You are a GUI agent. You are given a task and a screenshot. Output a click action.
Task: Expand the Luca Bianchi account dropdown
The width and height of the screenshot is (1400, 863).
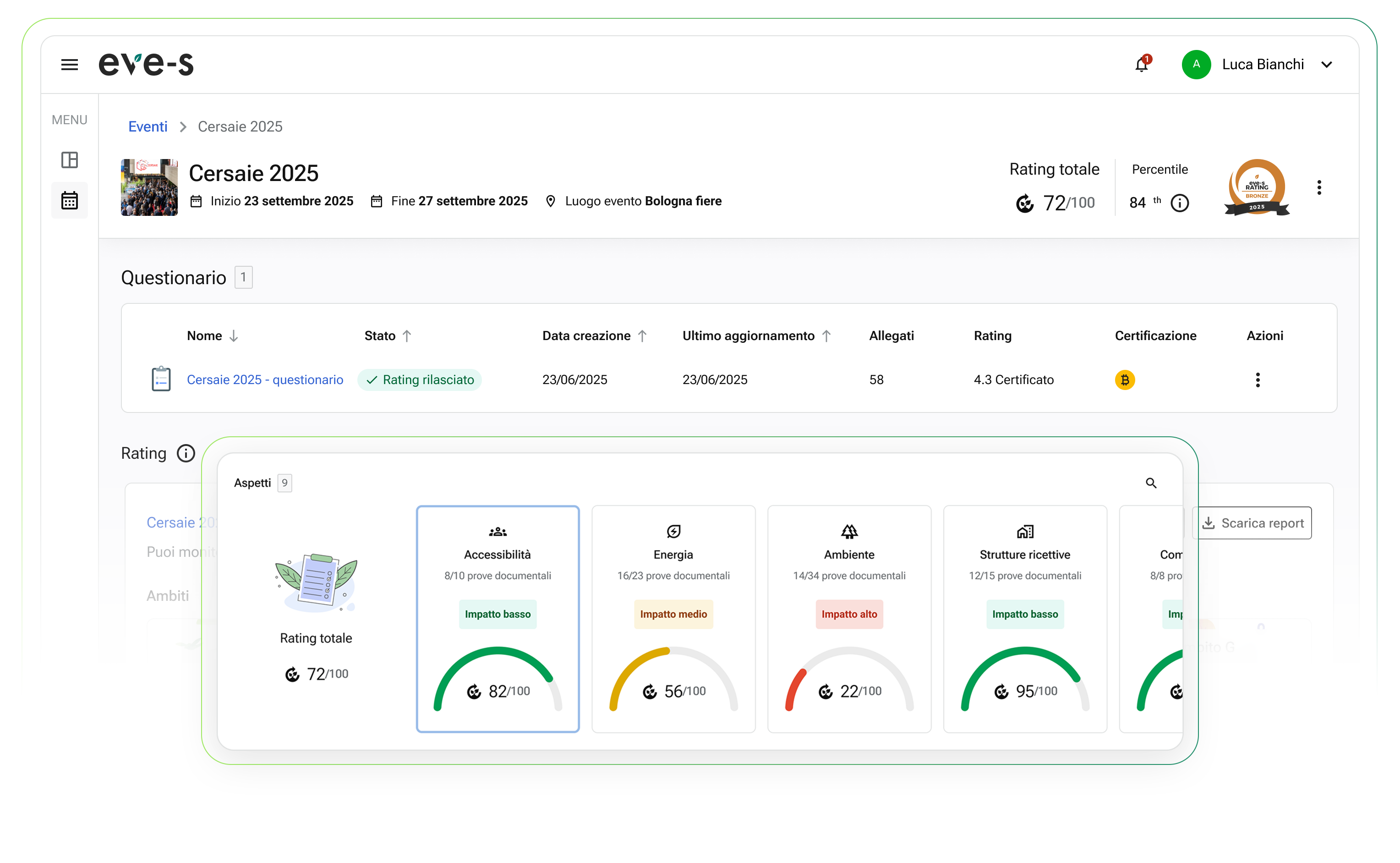tap(1327, 65)
